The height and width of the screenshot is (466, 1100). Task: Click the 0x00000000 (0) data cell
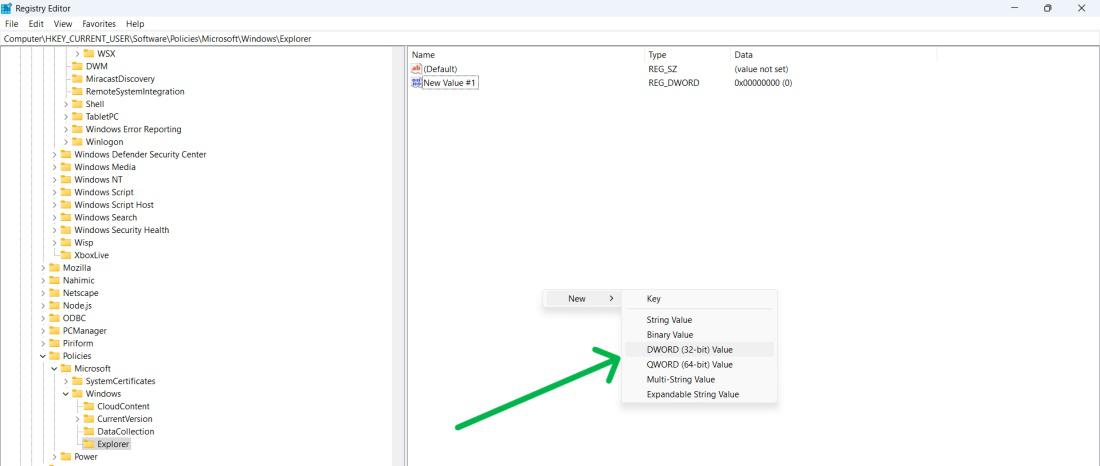[x=763, y=83]
